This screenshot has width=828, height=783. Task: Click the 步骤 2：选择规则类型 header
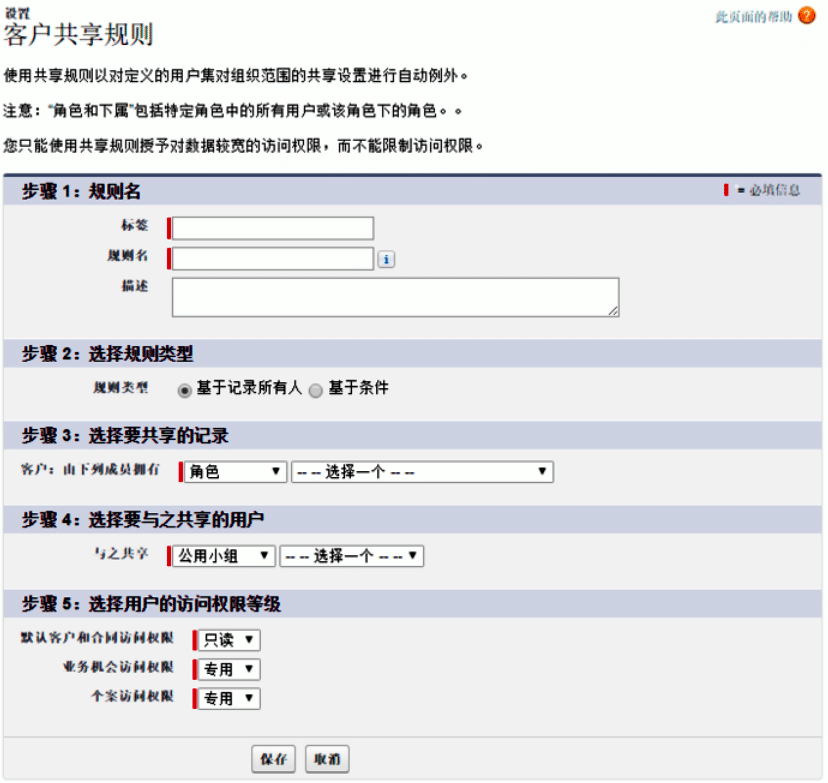(x=108, y=353)
